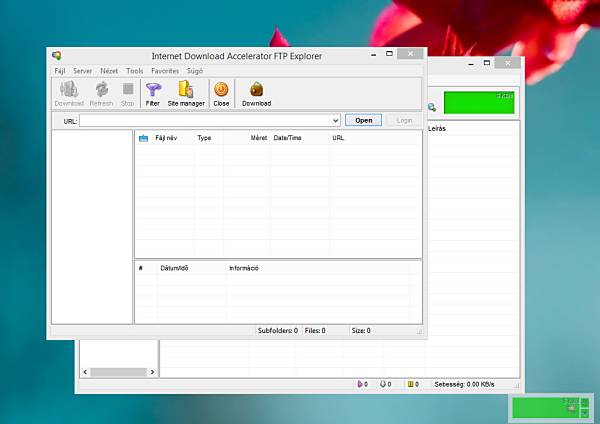Click the URL column header in file list
This screenshot has width=600, height=424.
pos(338,138)
